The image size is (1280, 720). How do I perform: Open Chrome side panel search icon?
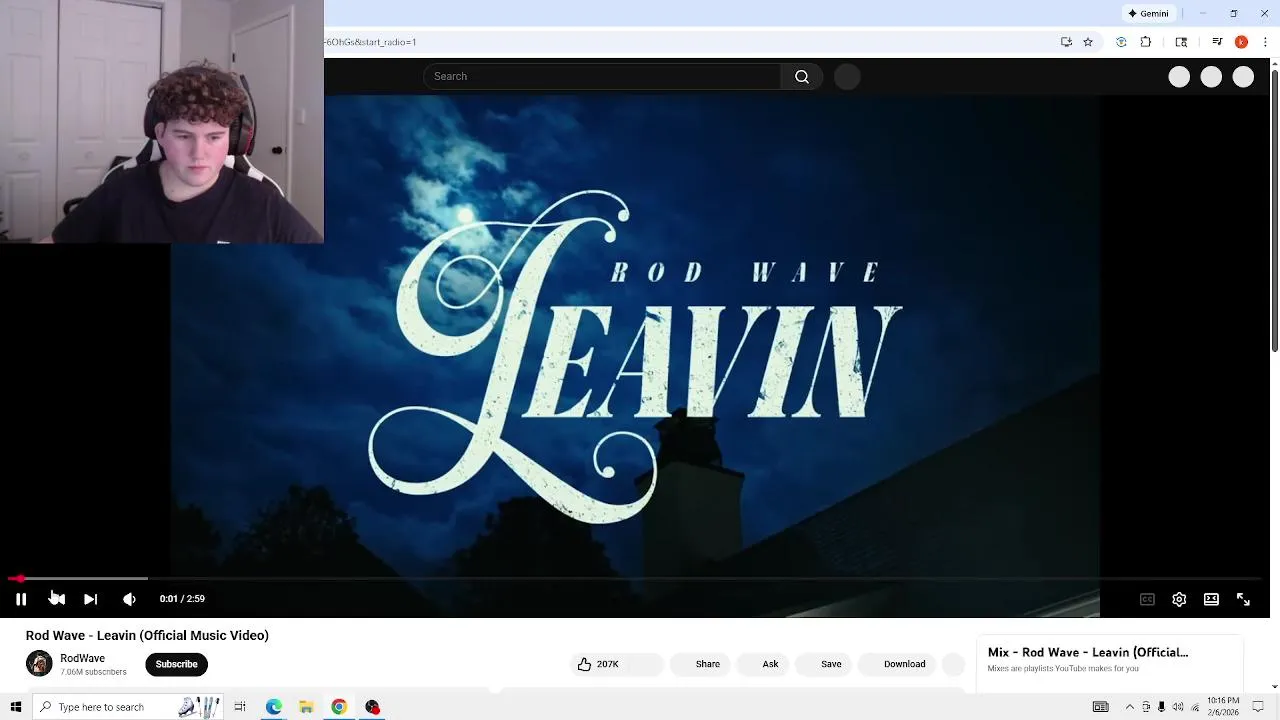(x=1181, y=42)
